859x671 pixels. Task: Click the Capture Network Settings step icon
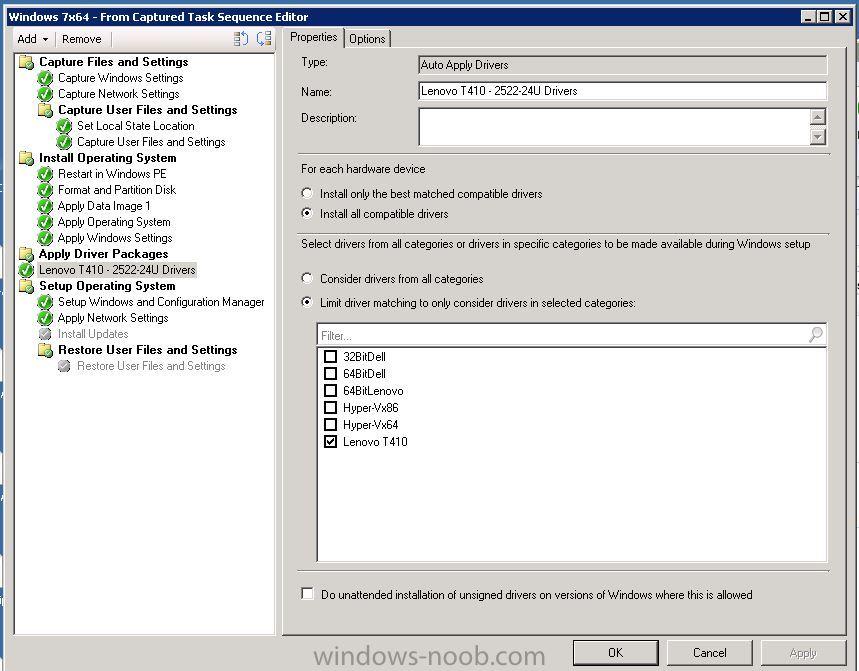pyautogui.click(x=45, y=94)
